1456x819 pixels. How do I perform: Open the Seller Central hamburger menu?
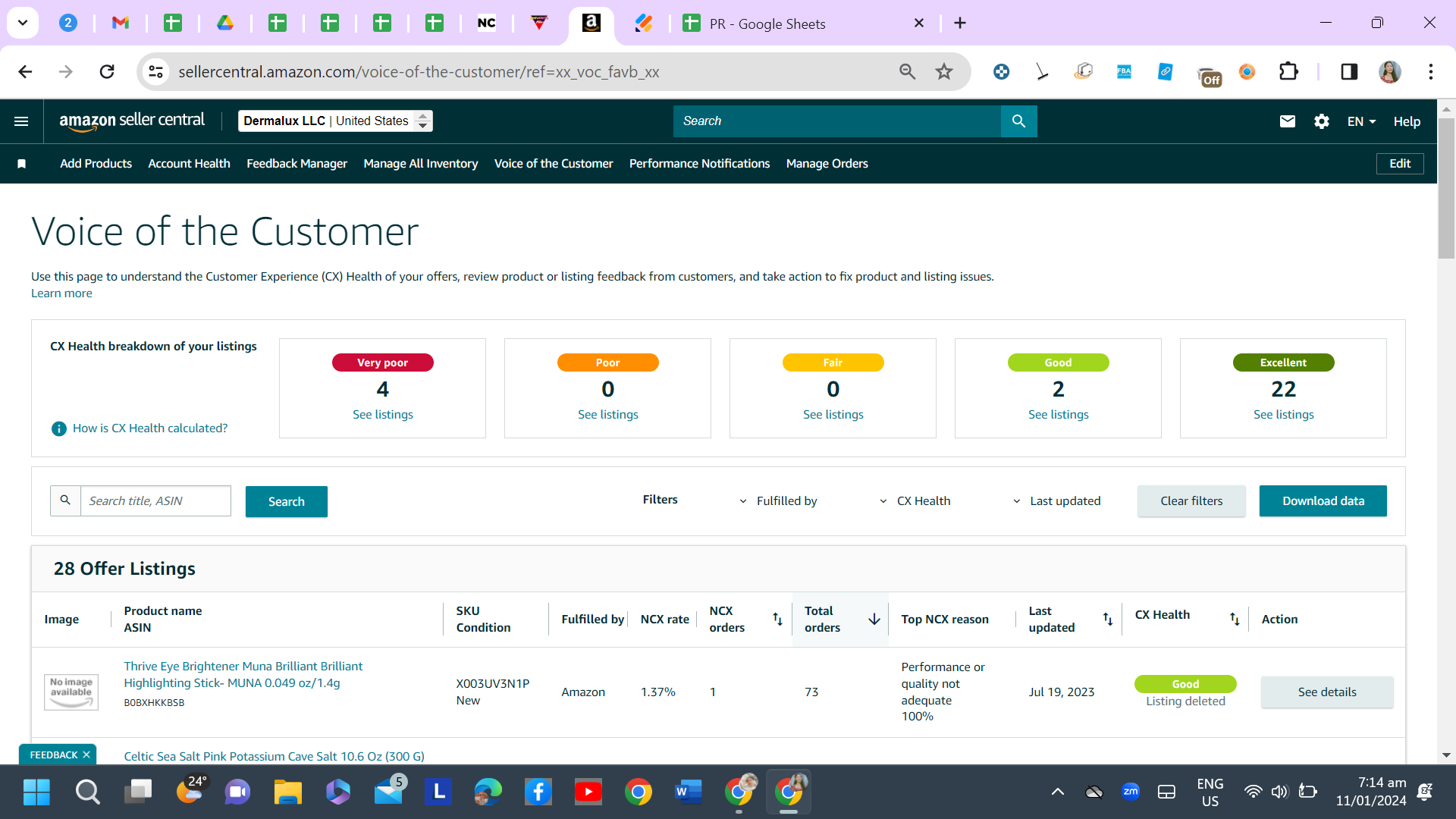coord(21,121)
